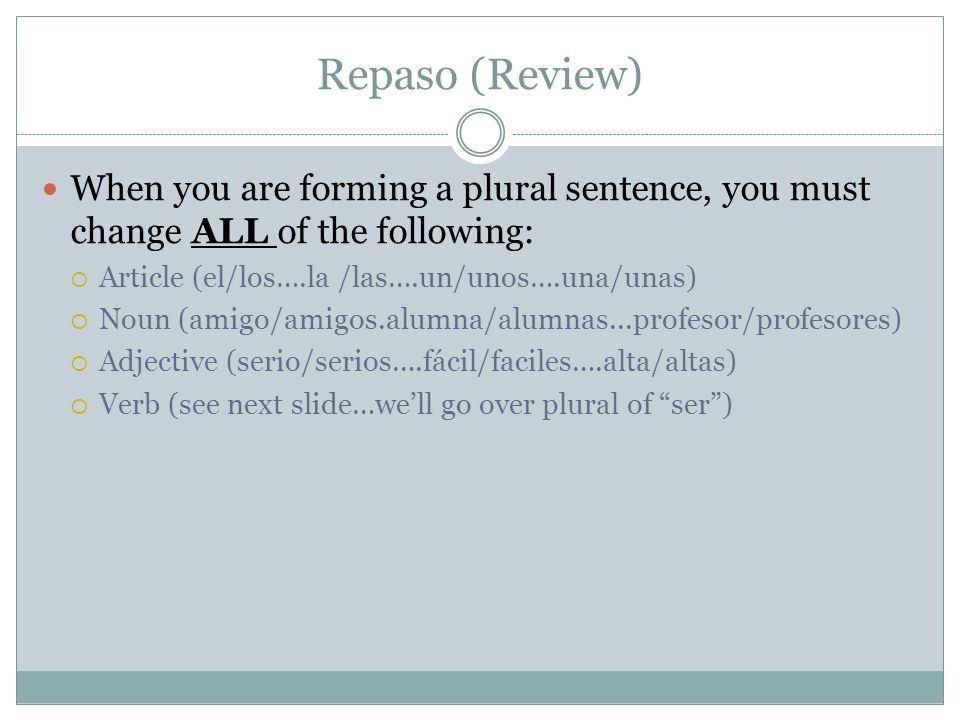Click the yellow circle bullet beside Adjective
This screenshot has width=960, height=720.
tap(80, 364)
